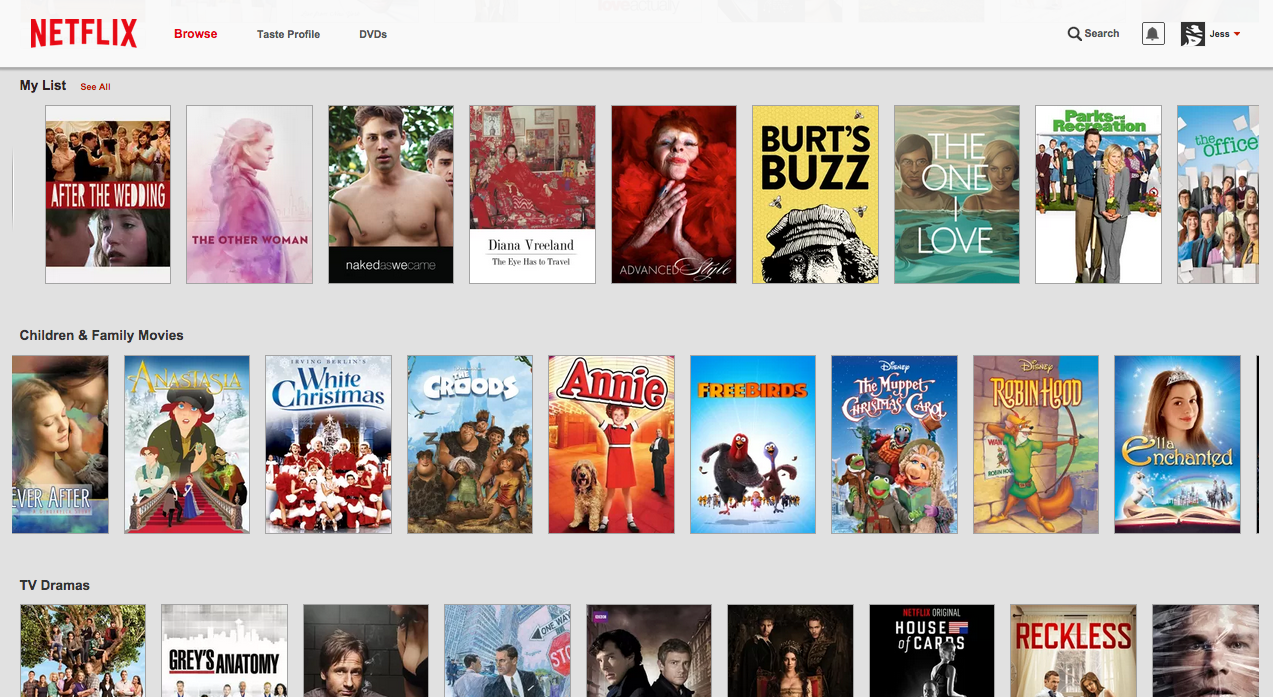Open the Children & Family Movies category
This screenshot has width=1273, height=697.
click(102, 335)
